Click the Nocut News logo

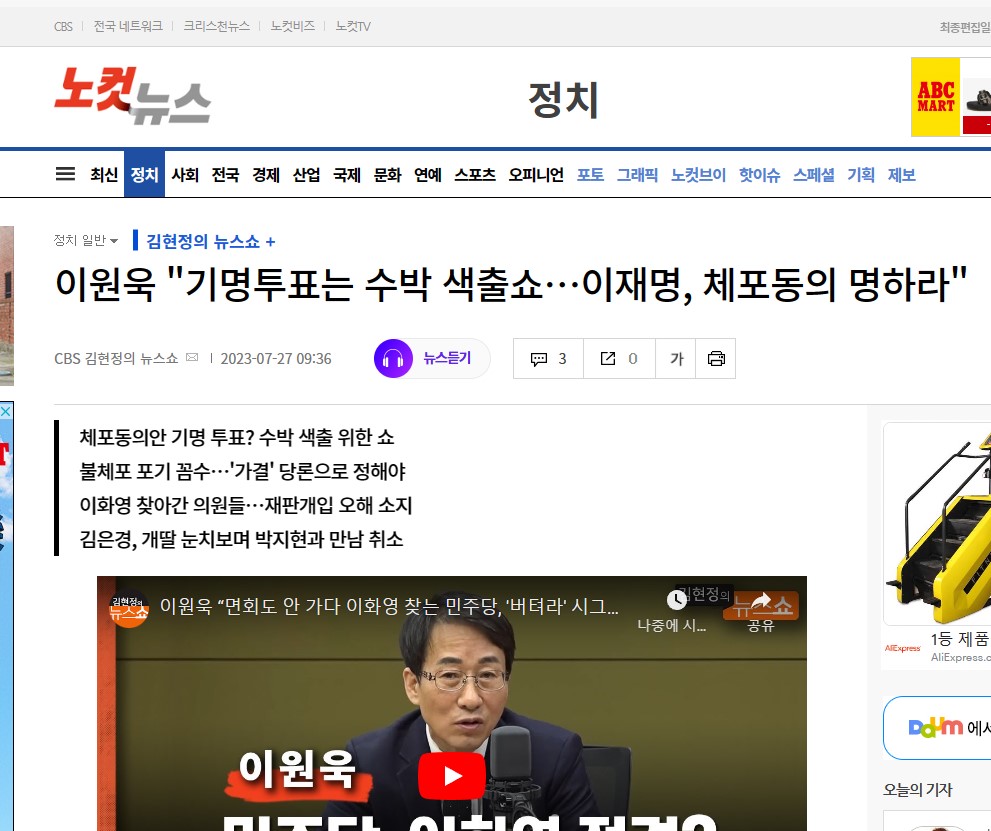click(132, 96)
